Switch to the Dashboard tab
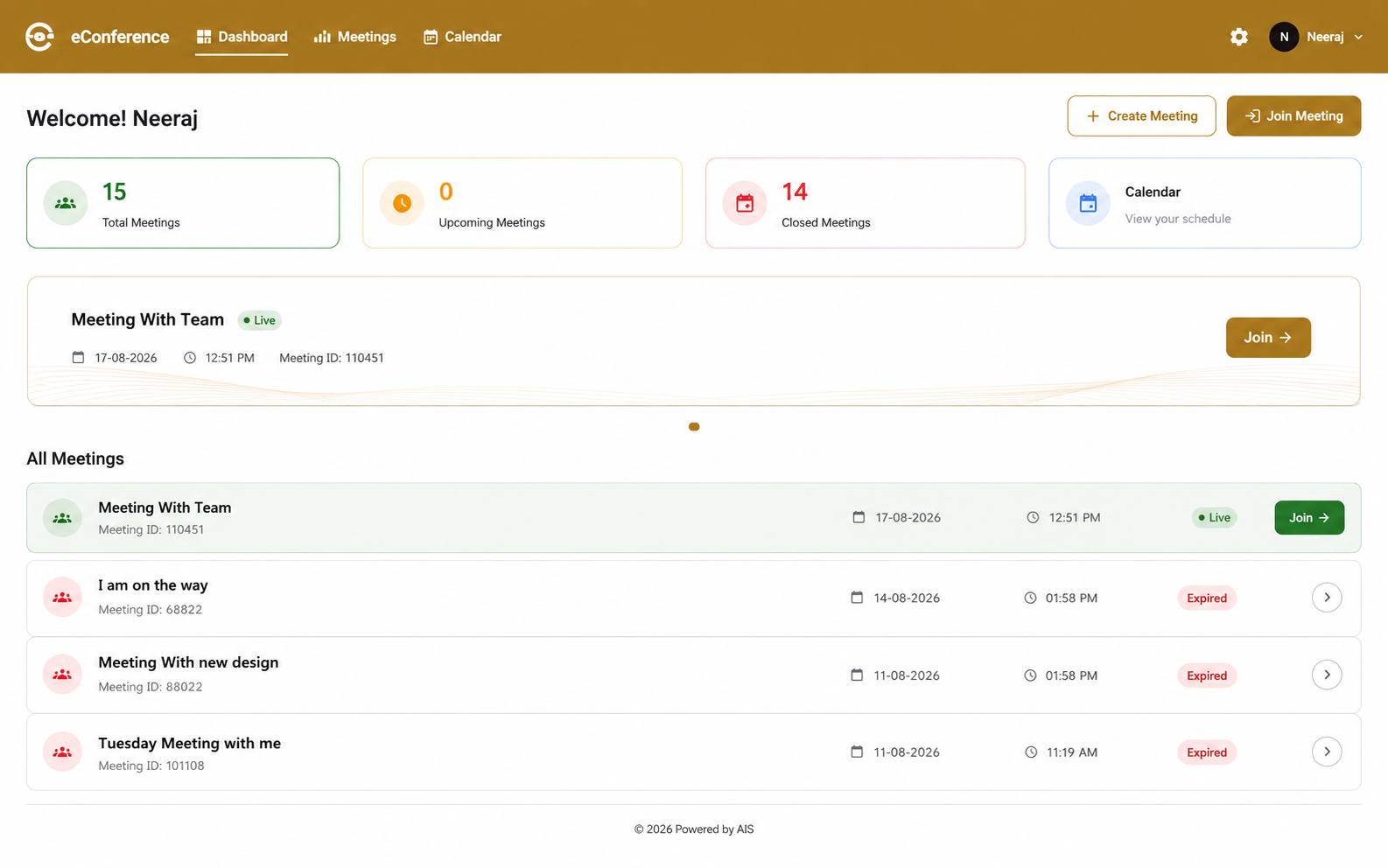1388x868 pixels. (242, 37)
